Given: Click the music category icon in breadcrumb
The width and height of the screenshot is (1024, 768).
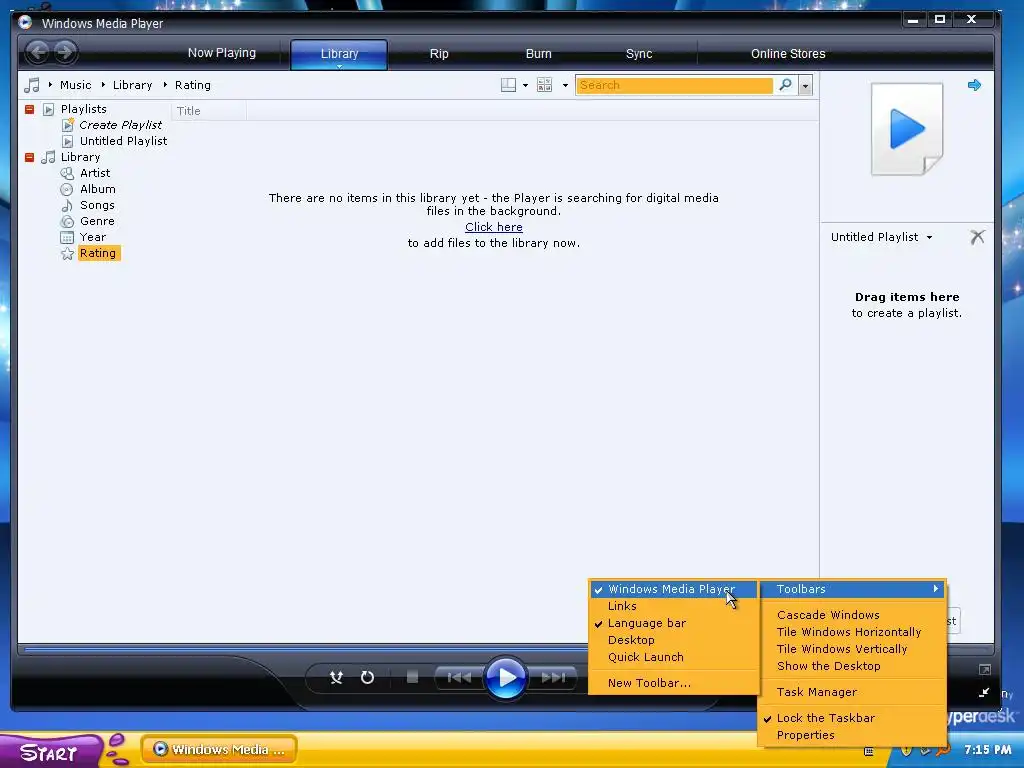Looking at the screenshot, I should (x=31, y=85).
